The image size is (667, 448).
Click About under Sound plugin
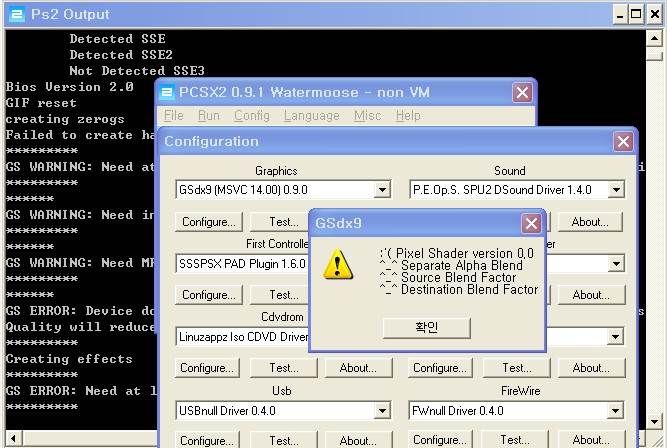(x=590, y=222)
